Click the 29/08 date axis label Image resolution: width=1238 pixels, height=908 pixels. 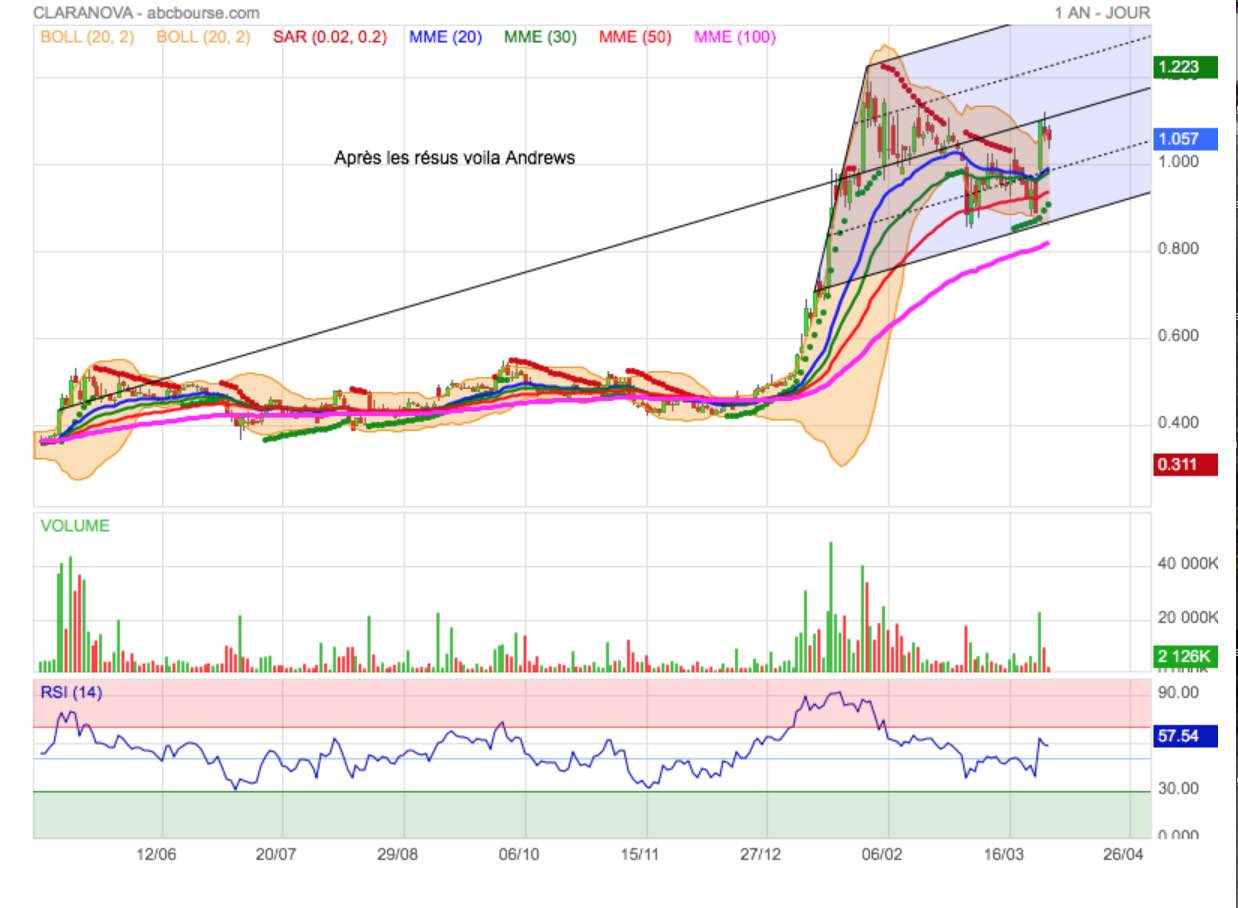397,855
